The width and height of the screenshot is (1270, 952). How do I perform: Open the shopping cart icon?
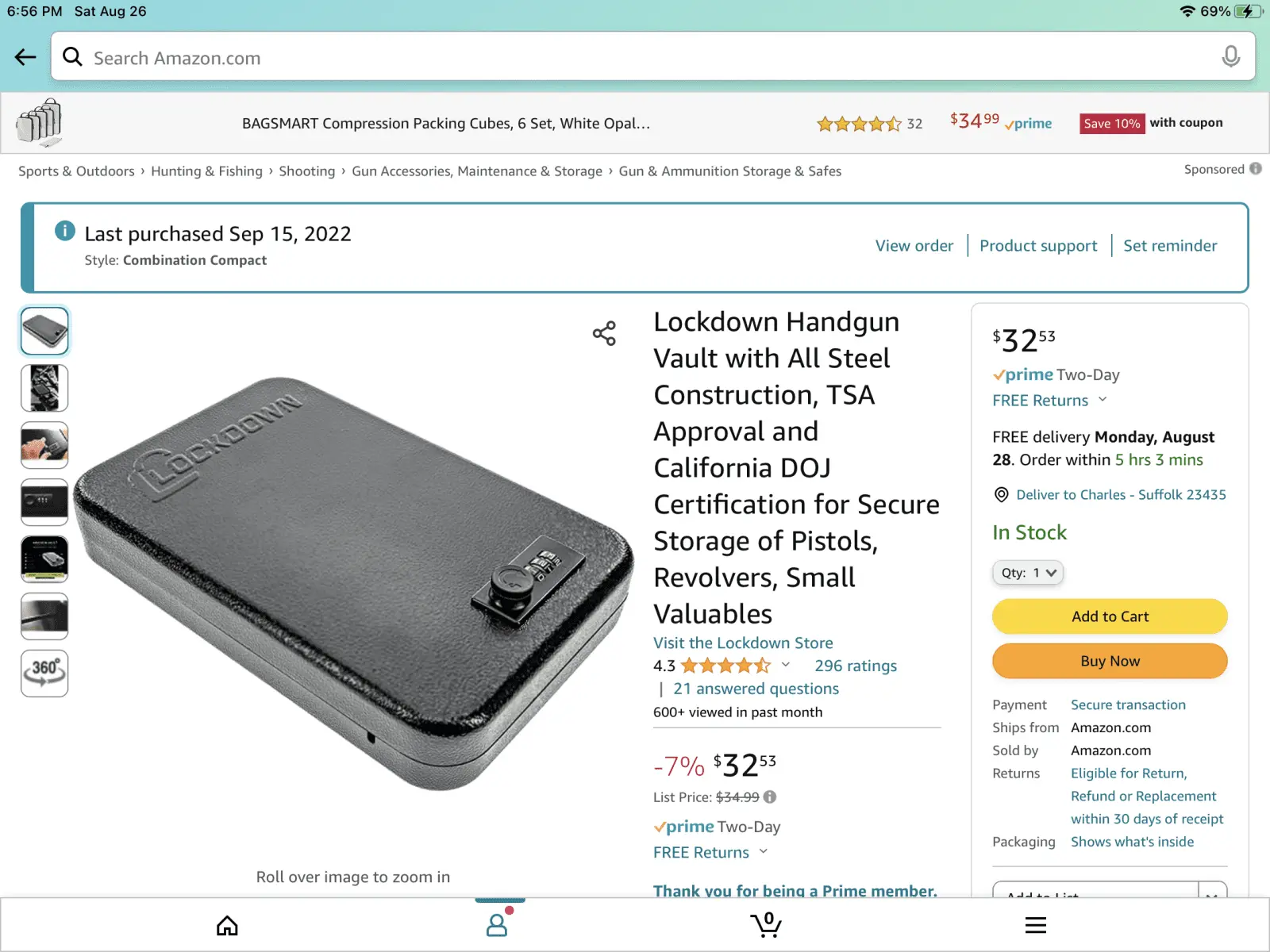pyautogui.click(x=766, y=924)
